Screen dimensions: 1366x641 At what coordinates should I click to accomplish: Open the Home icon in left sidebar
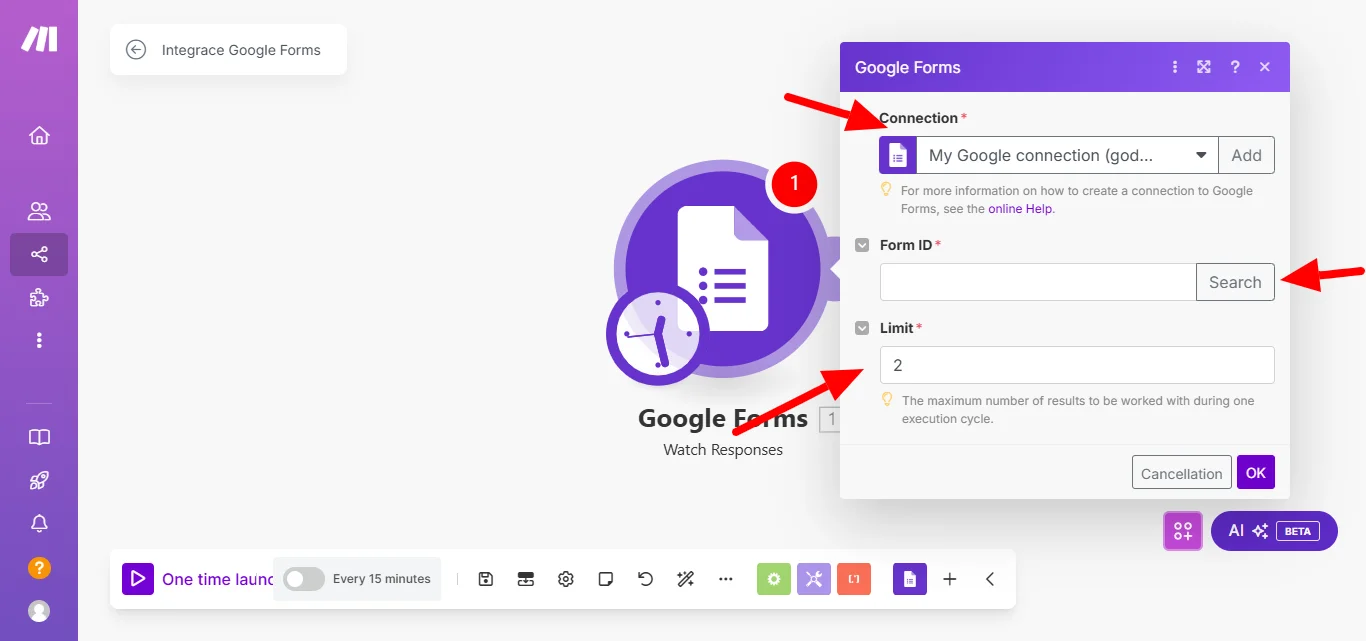tap(38, 135)
